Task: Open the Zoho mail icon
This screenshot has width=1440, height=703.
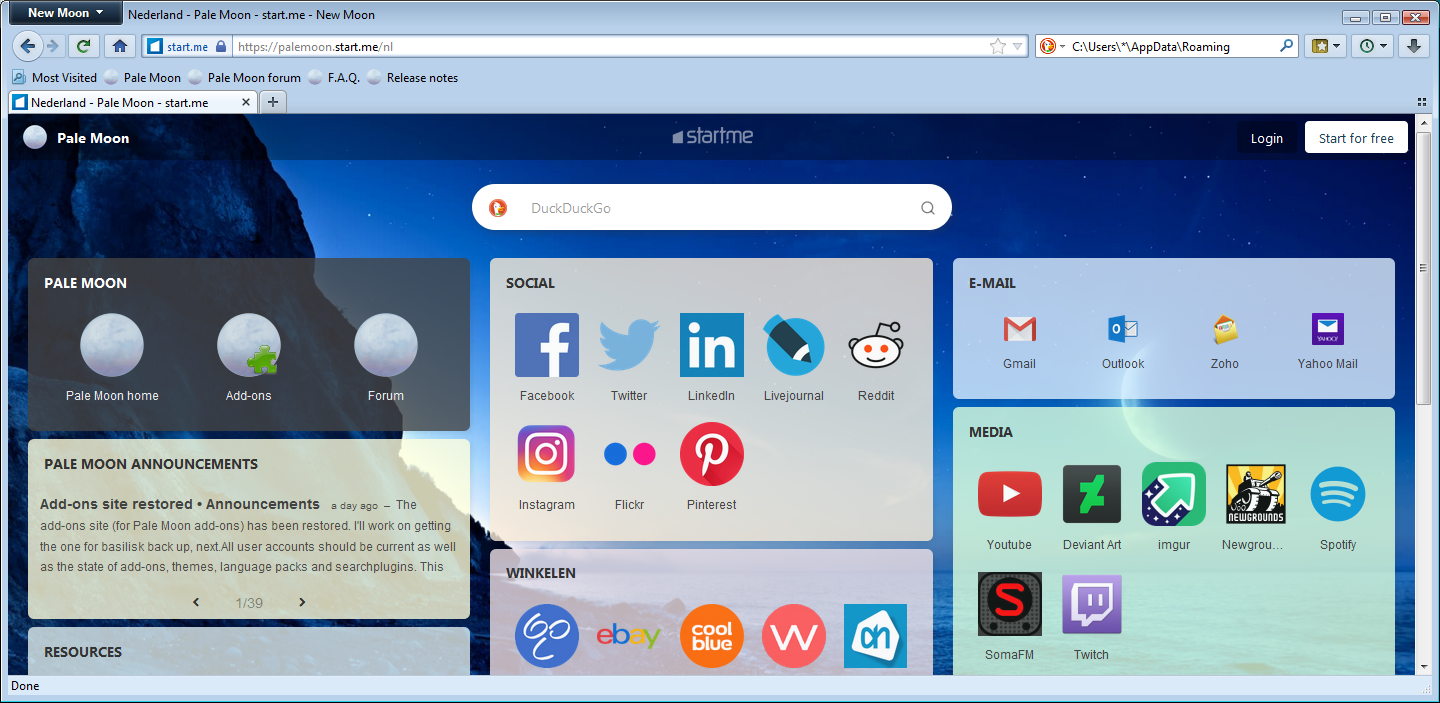Action: [x=1225, y=329]
